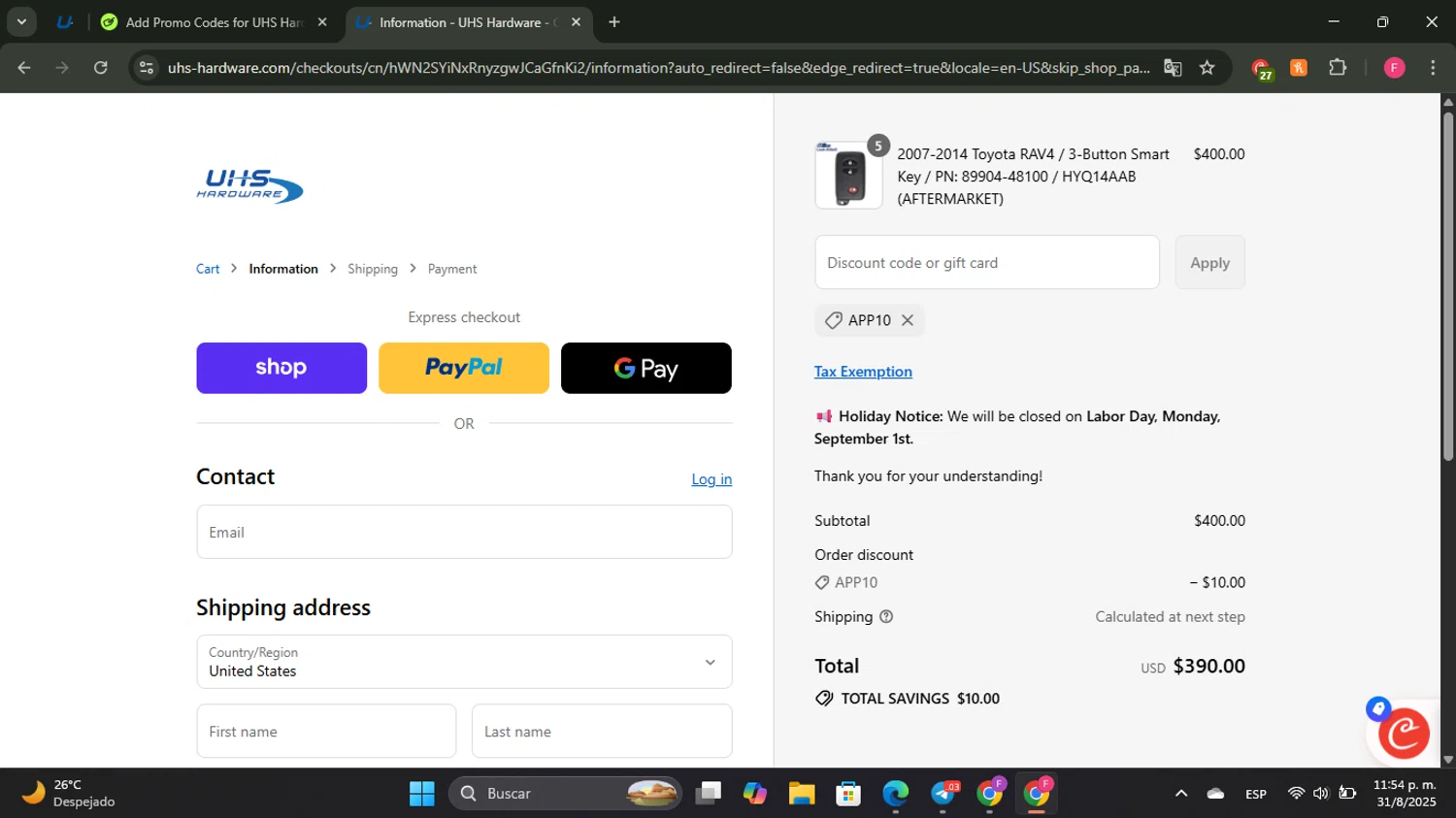The image size is (1456, 818).
Task: Pay with PayPal express button
Action: coord(464,368)
